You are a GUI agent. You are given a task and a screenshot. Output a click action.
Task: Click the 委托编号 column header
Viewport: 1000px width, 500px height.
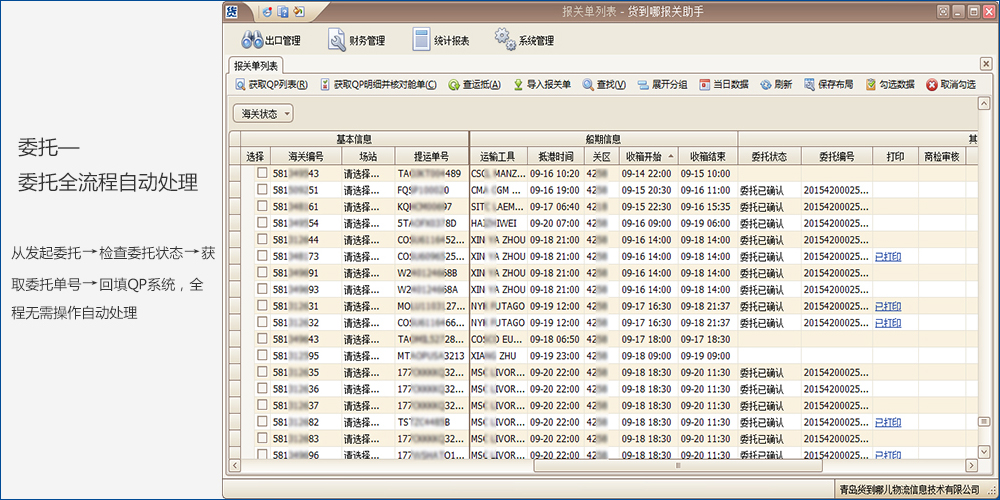[837, 156]
